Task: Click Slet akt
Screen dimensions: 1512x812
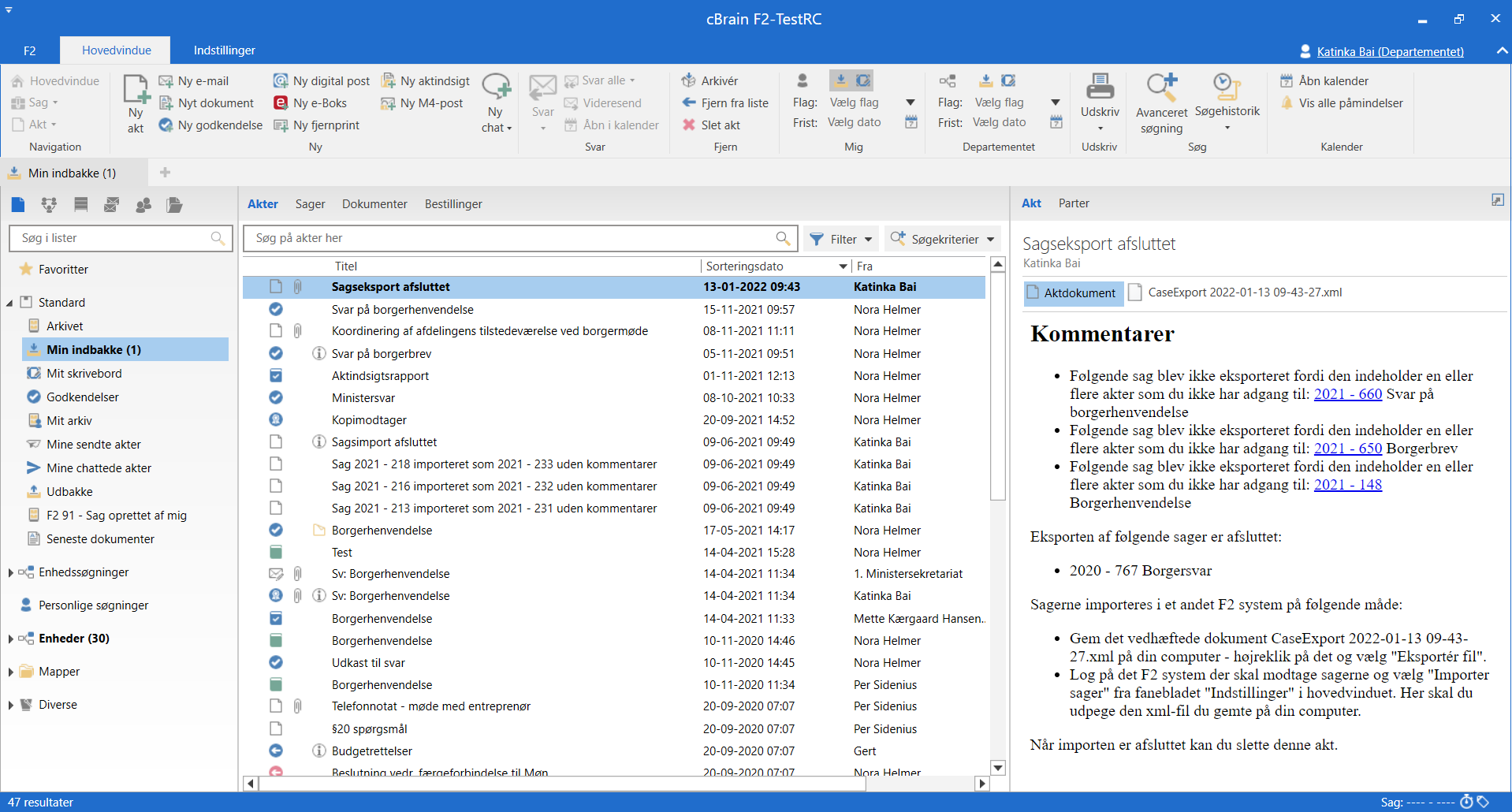Action: click(711, 125)
